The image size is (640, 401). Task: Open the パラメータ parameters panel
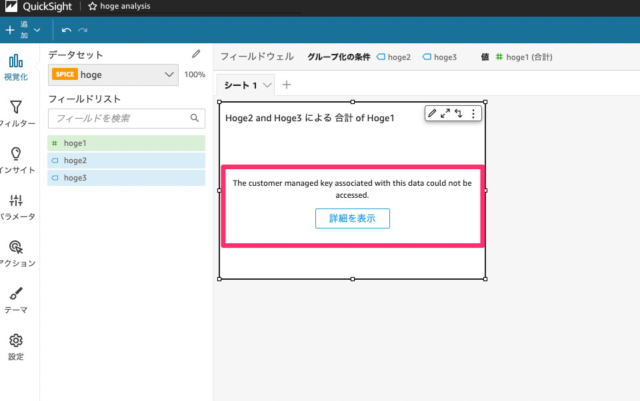tap(16, 207)
